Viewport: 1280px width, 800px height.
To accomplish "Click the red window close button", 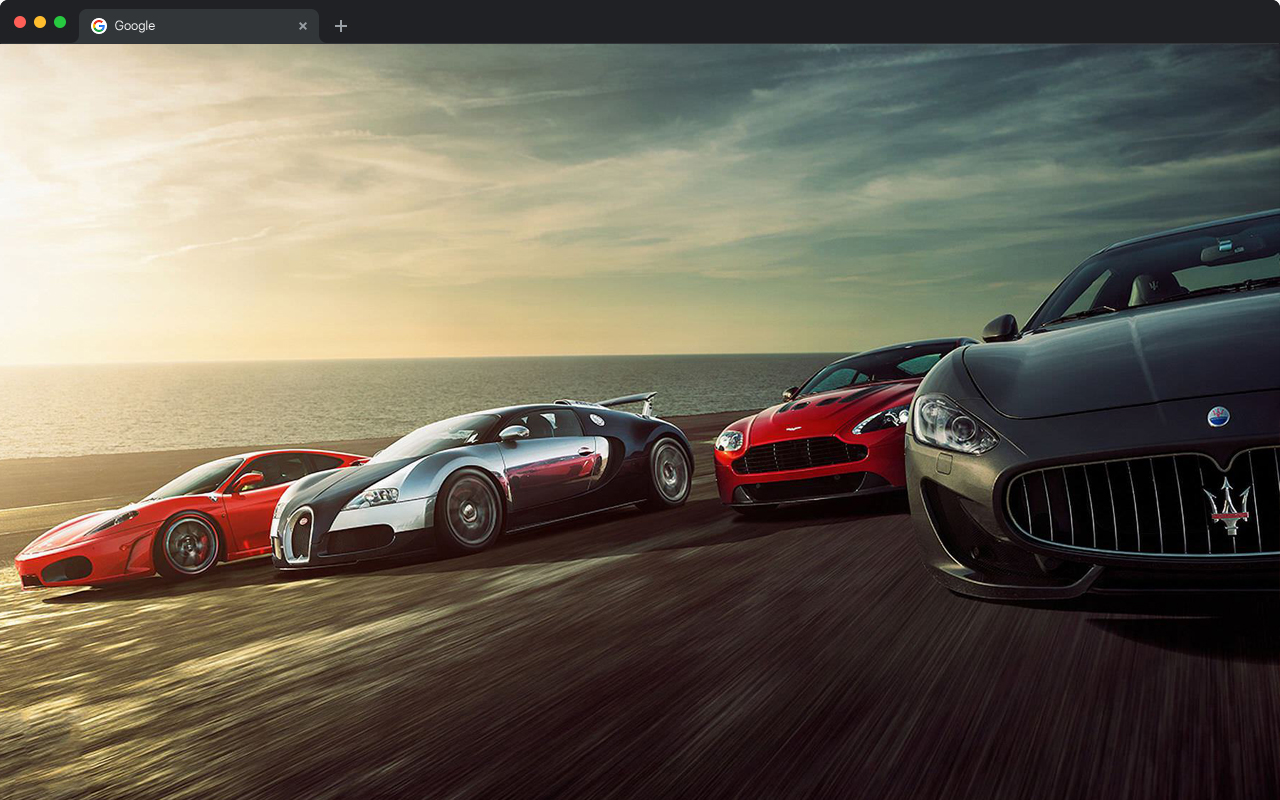I will (20, 22).
